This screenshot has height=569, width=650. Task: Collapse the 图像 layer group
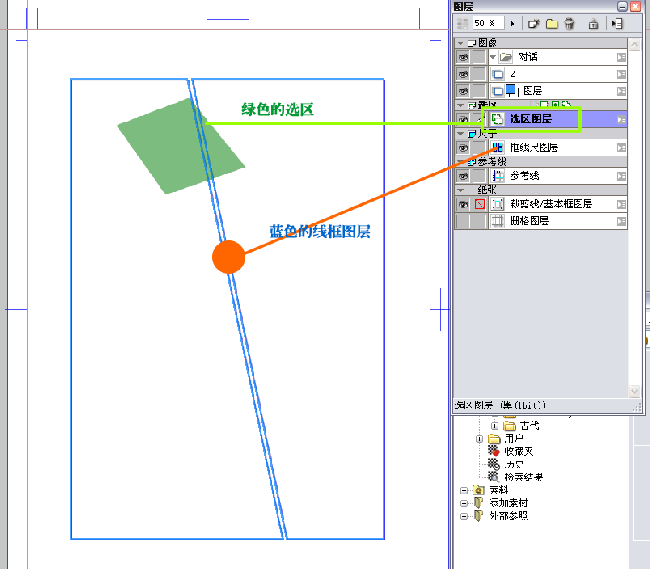click(x=460, y=43)
